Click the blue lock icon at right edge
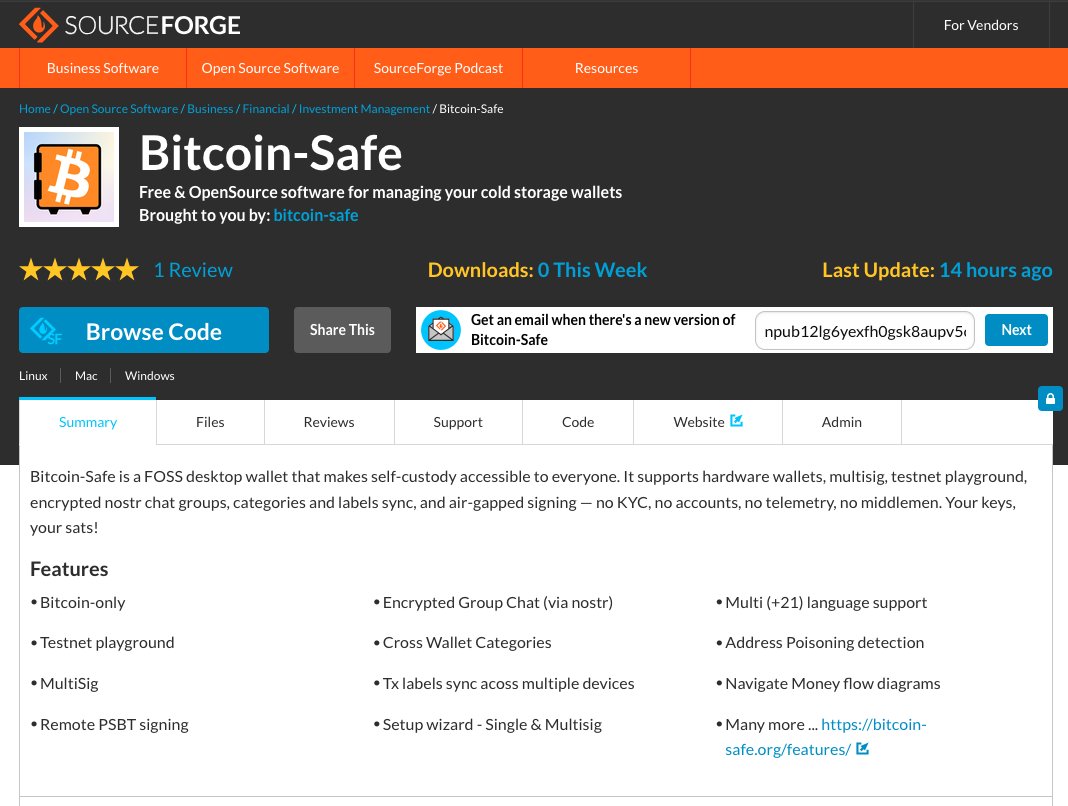This screenshot has height=806, width=1068. click(x=1050, y=399)
